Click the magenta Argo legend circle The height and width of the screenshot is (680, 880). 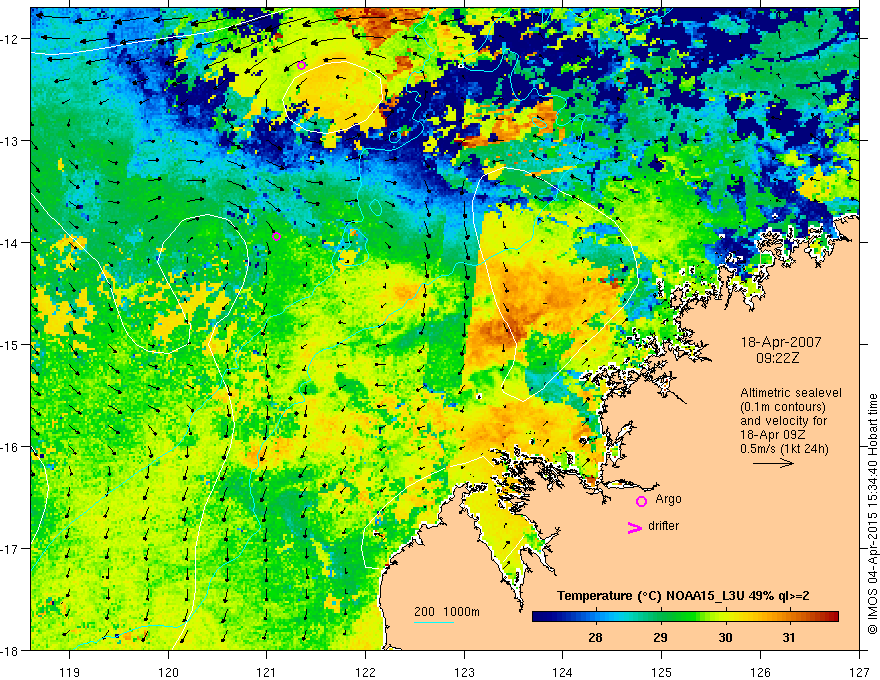tap(641, 501)
